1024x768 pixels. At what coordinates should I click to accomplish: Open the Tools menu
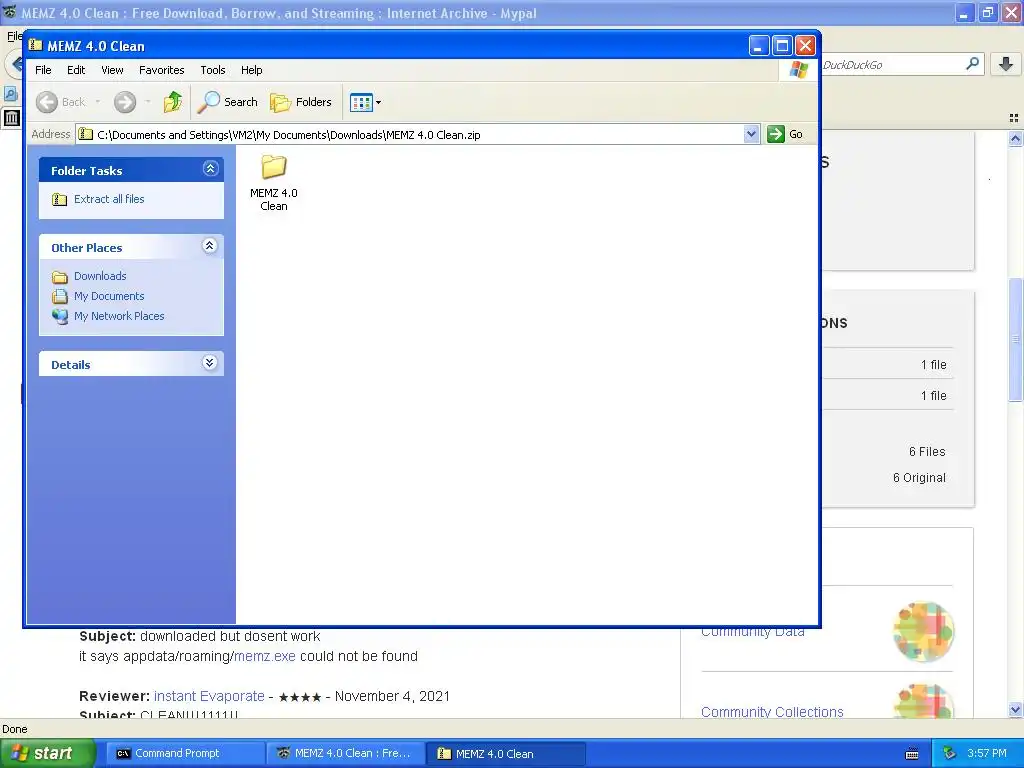click(213, 70)
